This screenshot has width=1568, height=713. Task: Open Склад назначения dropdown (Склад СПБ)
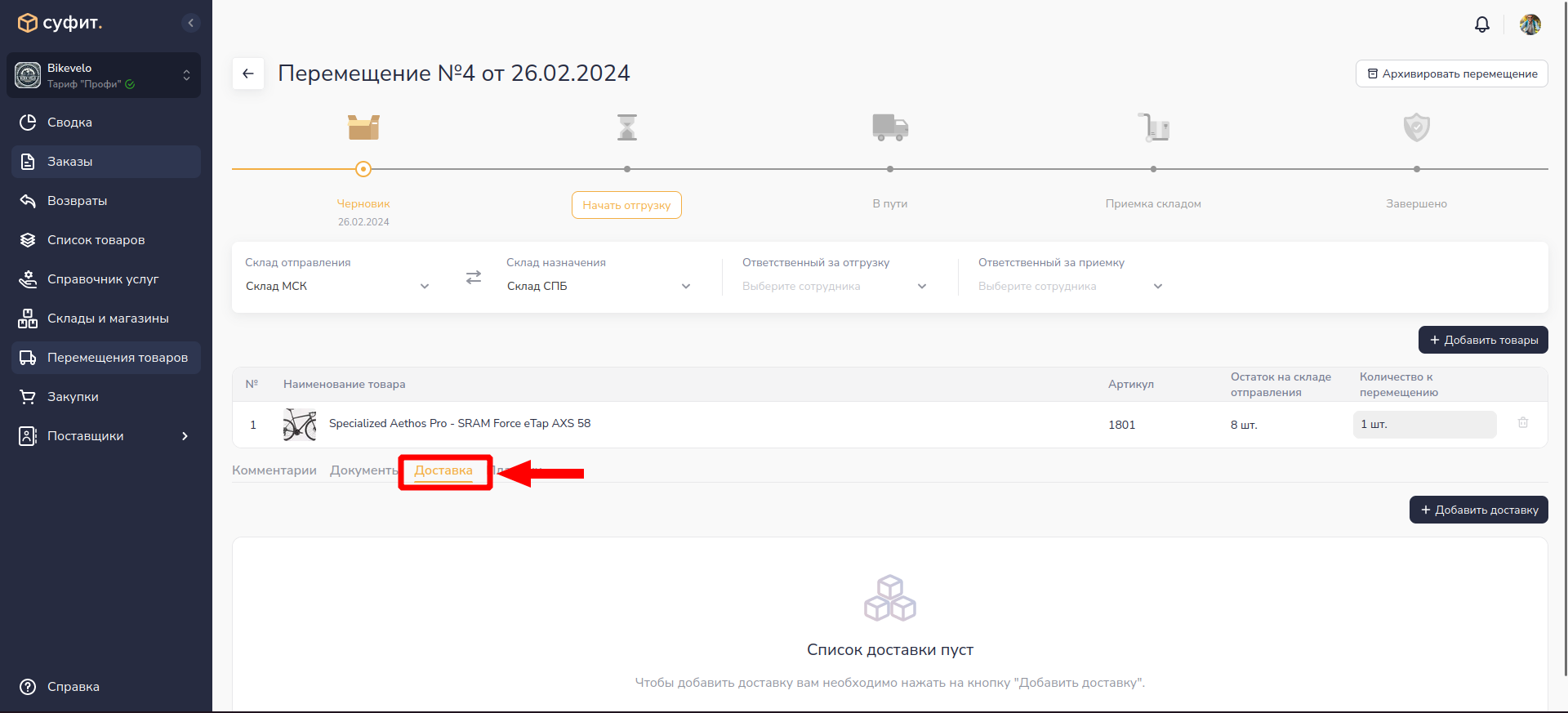click(599, 286)
